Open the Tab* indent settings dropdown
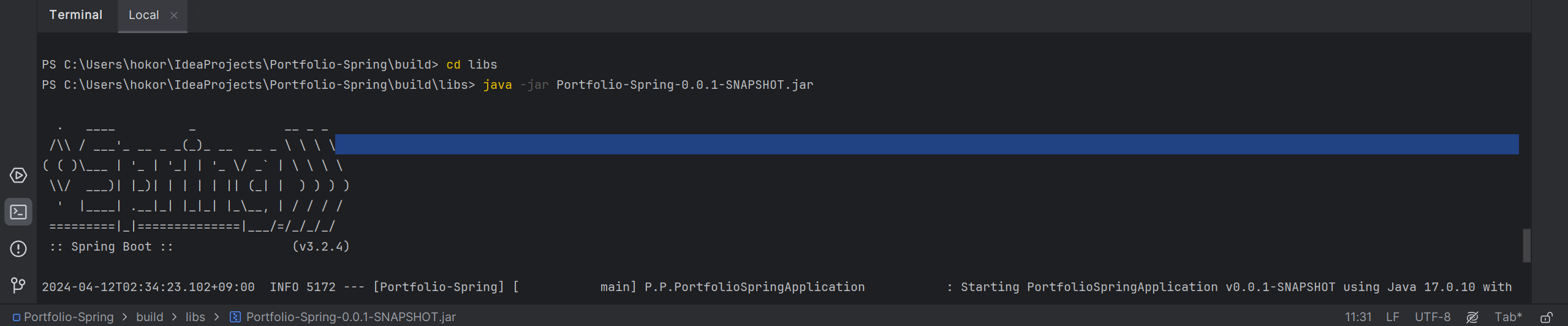The width and height of the screenshot is (1568, 326). click(1508, 317)
